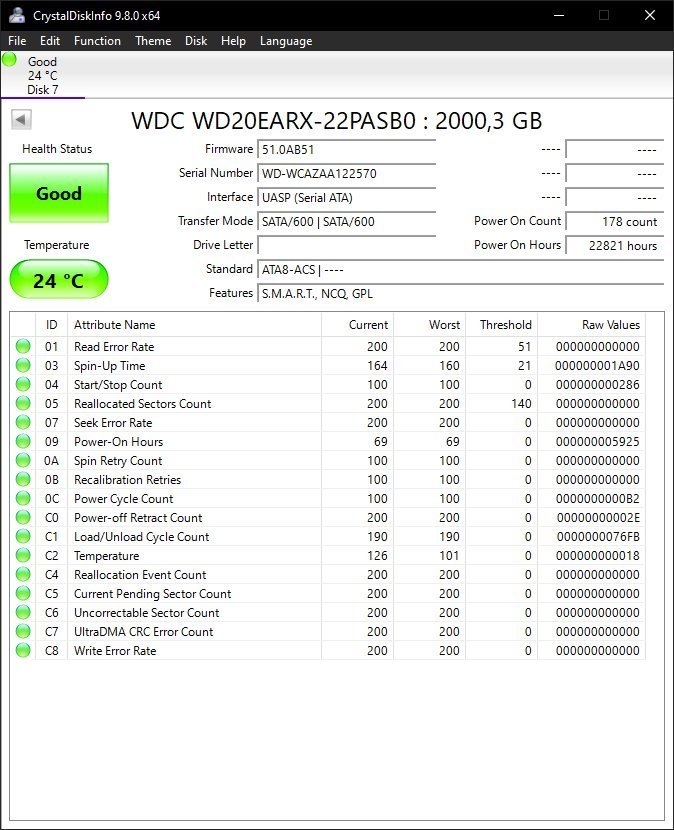Open the Function menu

97,41
